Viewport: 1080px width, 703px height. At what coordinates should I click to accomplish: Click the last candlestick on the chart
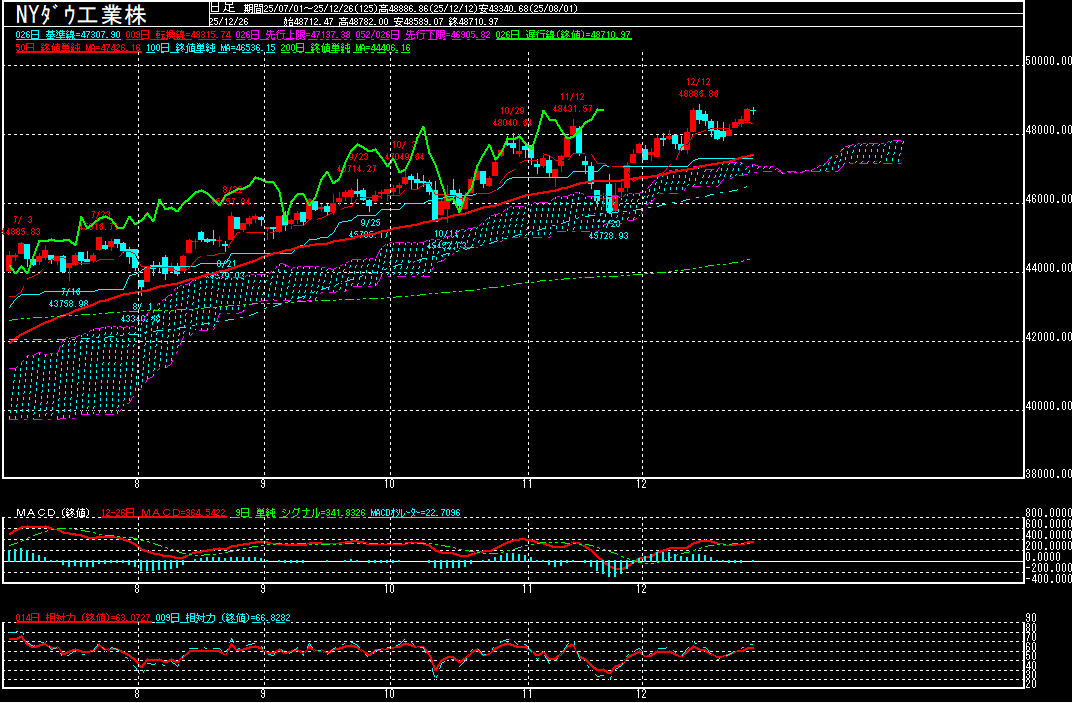pos(753,111)
